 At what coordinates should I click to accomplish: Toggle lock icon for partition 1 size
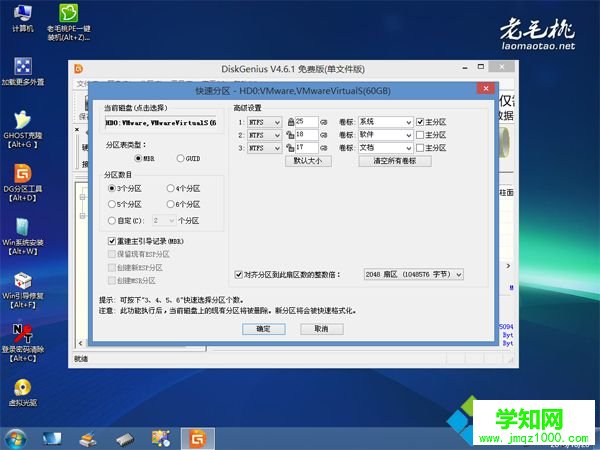[x=290, y=122]
